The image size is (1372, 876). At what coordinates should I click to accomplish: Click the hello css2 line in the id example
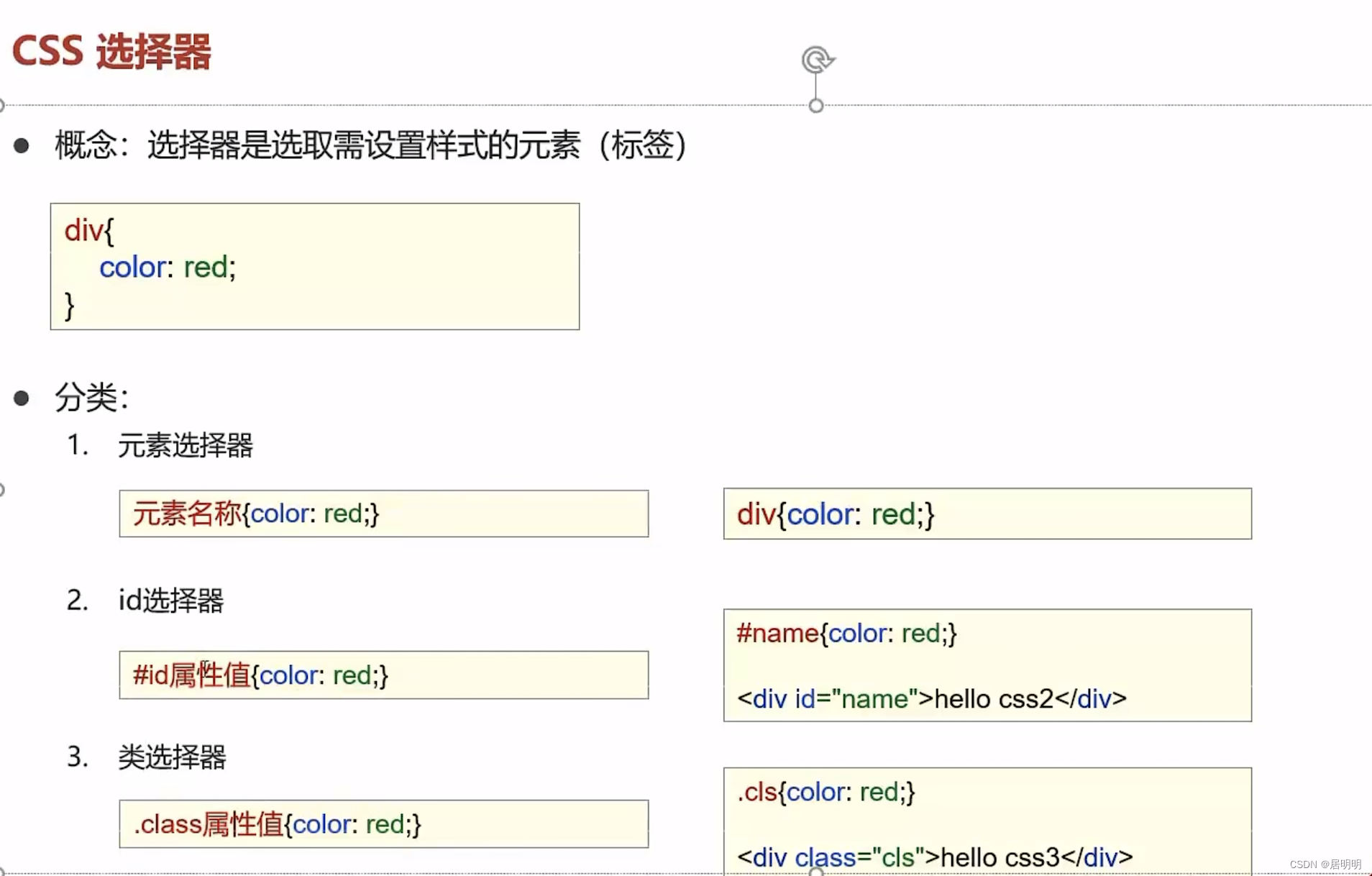(930, 698)
